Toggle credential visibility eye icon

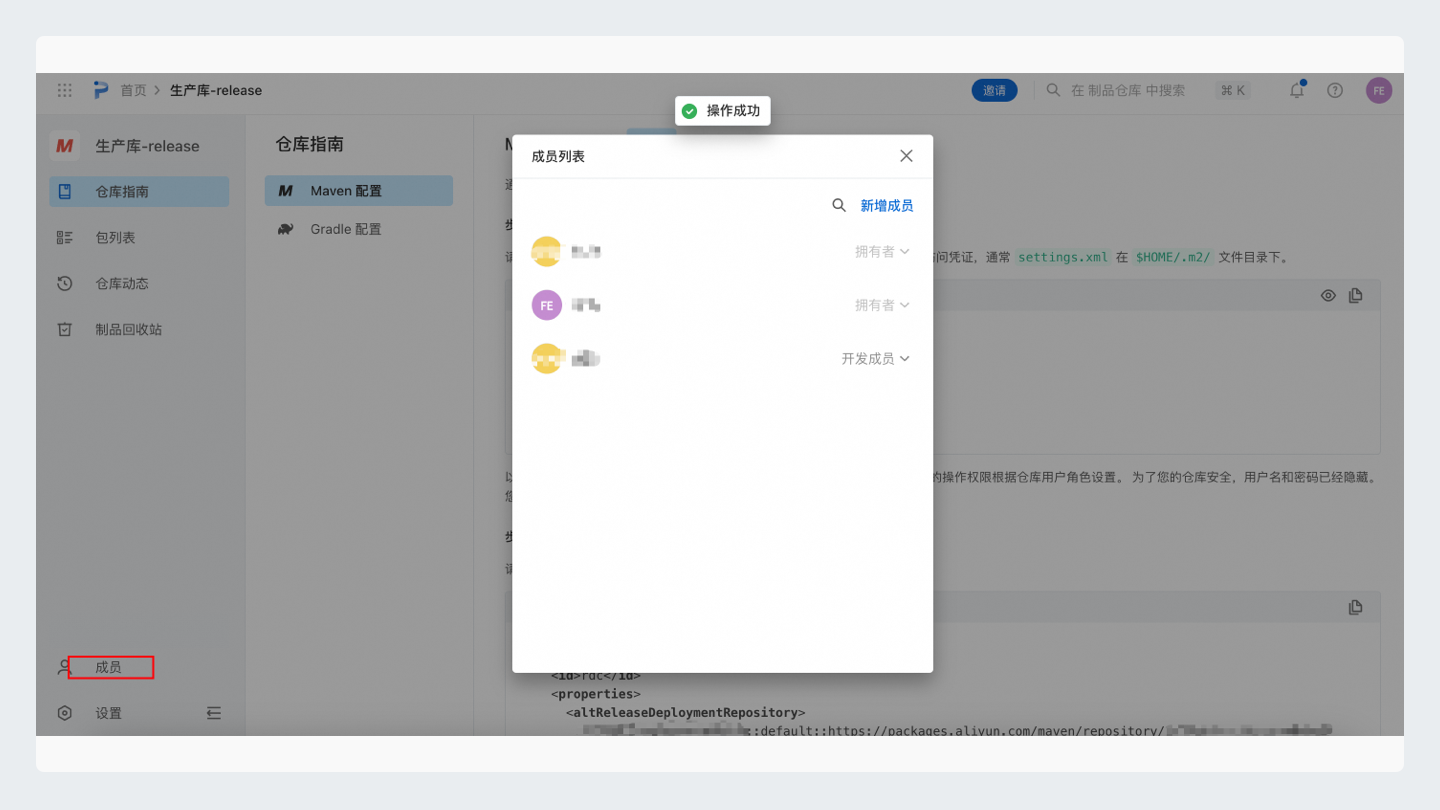click(x=1328, y=296)
